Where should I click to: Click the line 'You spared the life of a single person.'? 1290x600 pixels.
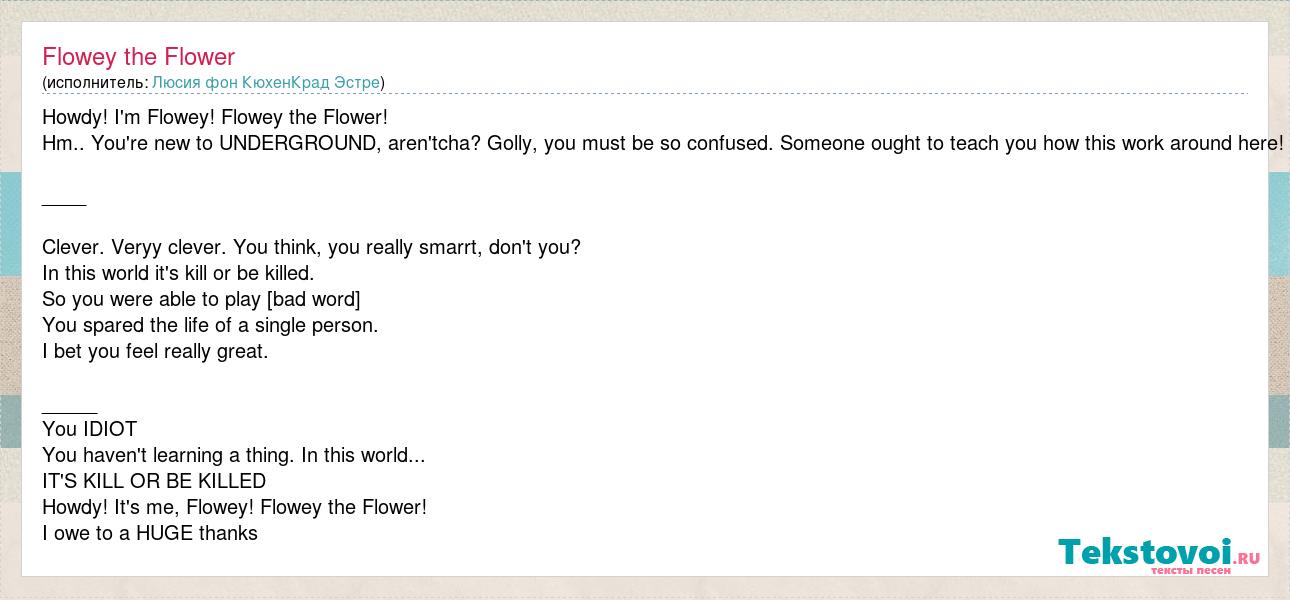pyautogui.click(x=210, y=325)
